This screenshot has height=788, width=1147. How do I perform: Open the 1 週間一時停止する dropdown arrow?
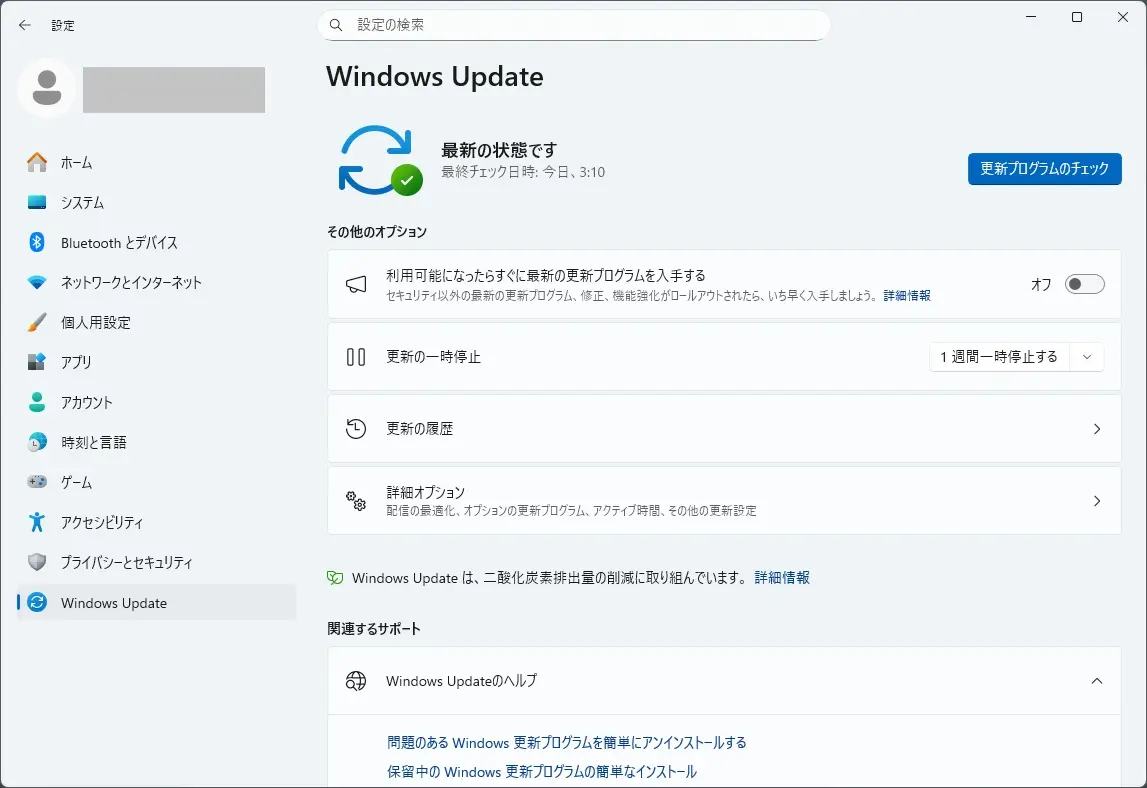click(1087, 357)
